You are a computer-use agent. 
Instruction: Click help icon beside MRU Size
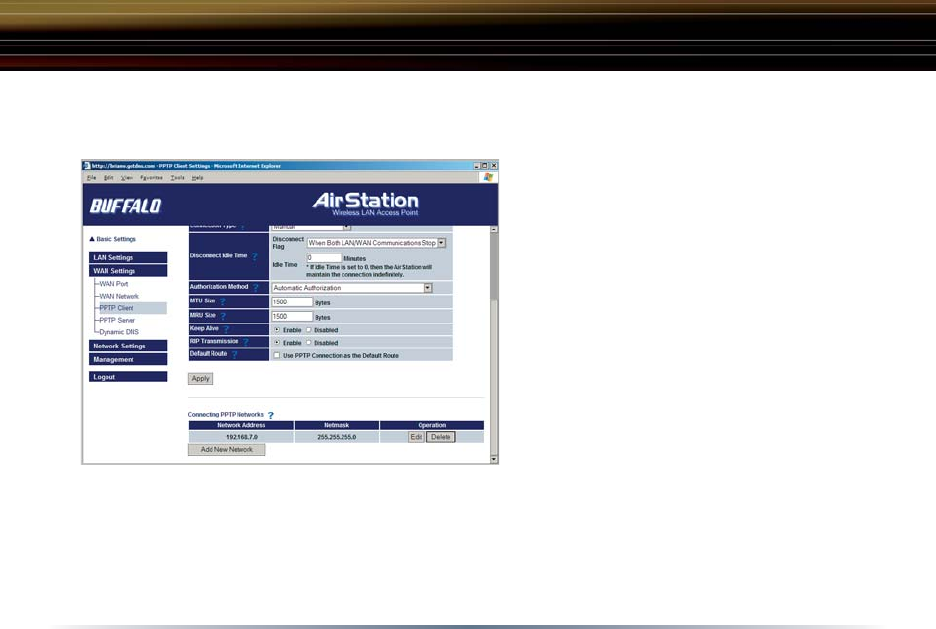223,316
